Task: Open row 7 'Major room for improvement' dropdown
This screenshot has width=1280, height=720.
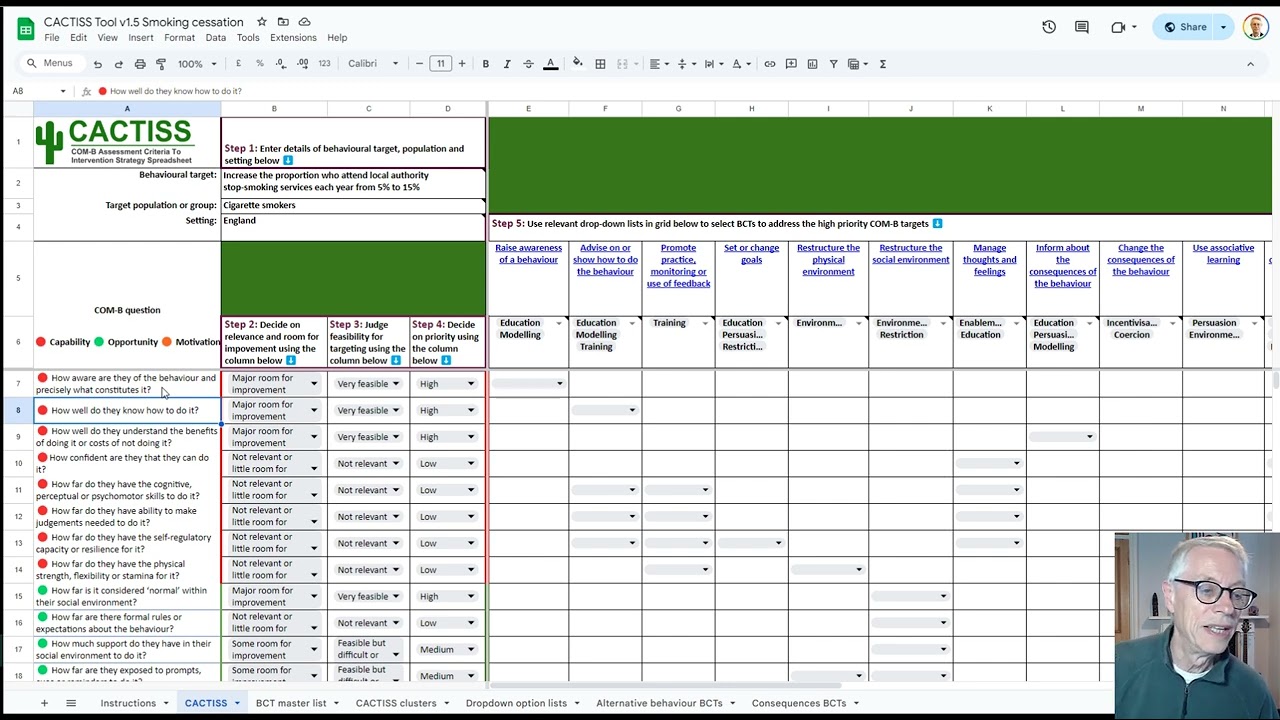Action: point(274,384)
